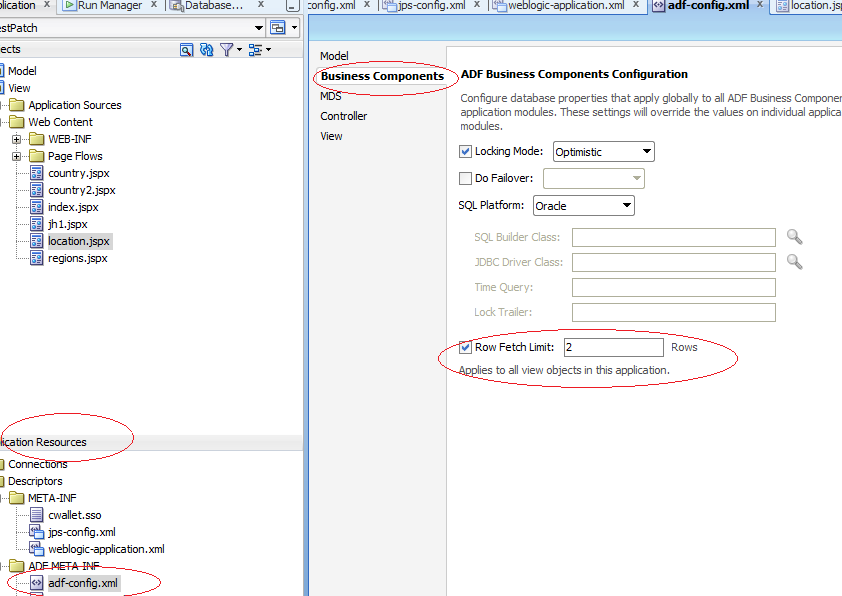842x596 pixels.
Task: Select MDS in the configuration list
Action: 330,95
